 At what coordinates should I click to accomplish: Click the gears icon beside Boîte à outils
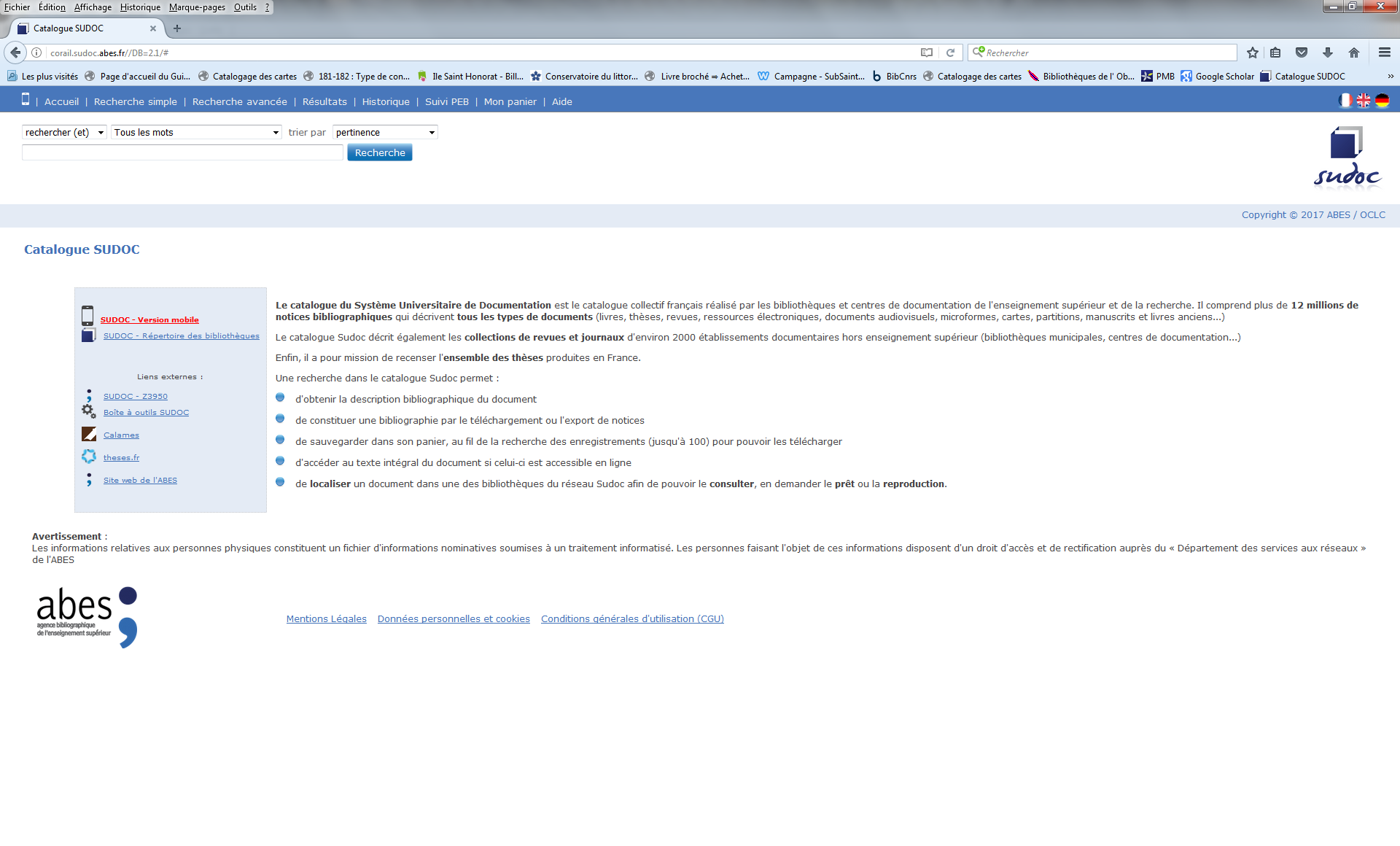89,411
